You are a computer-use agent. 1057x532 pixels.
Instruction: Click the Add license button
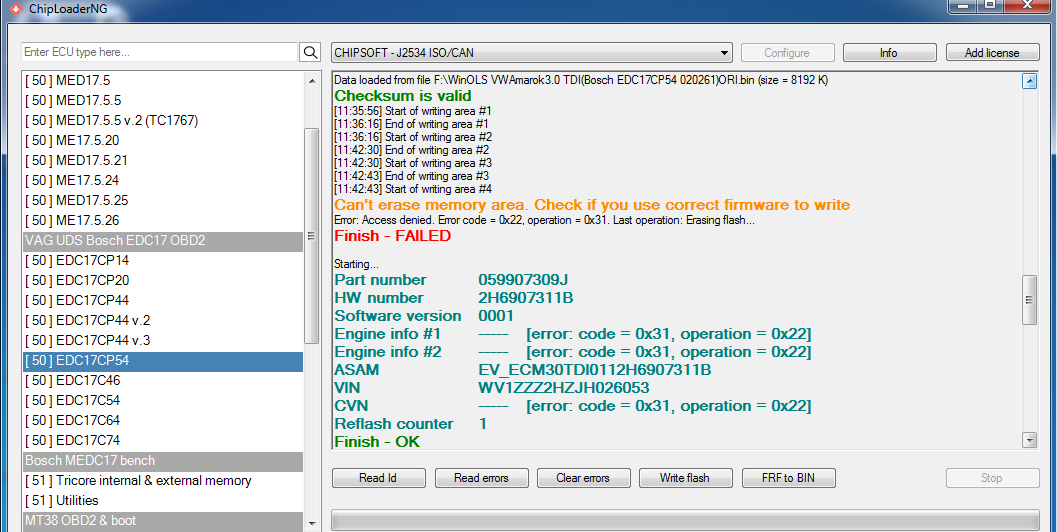992,53
